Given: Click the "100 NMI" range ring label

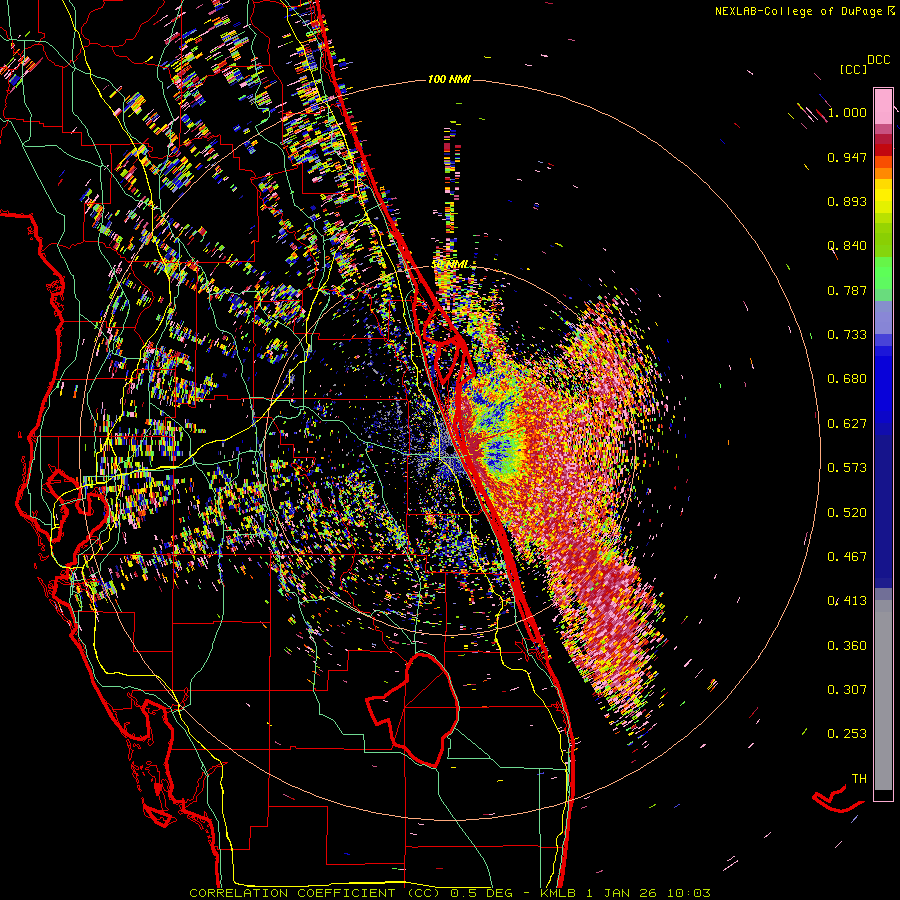Looking at the screenshot, I should 449,79.
